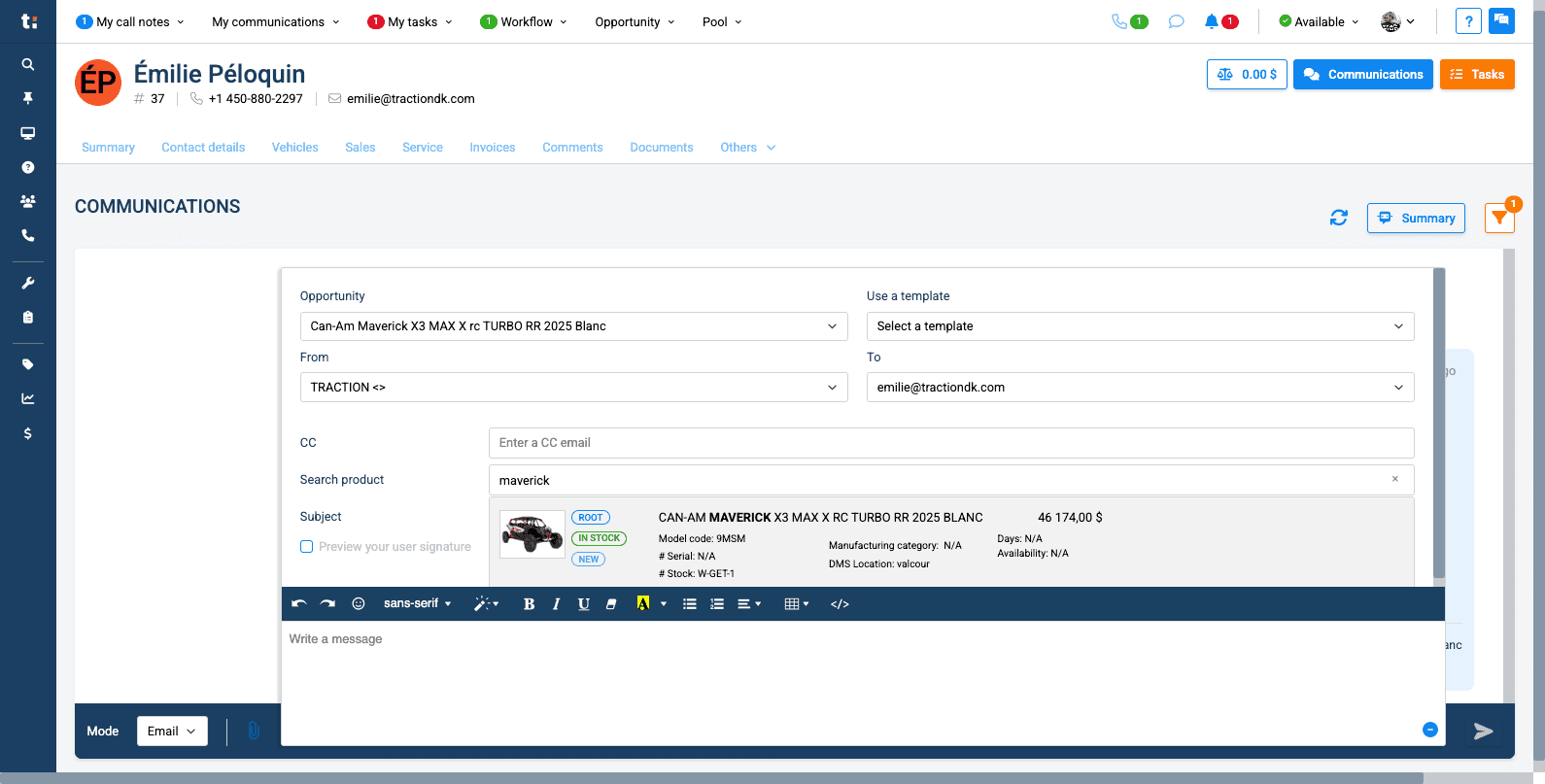The image size is (1545, 784).
Task: Expand the Opportunity dropdown
Action: pos(573,326)
